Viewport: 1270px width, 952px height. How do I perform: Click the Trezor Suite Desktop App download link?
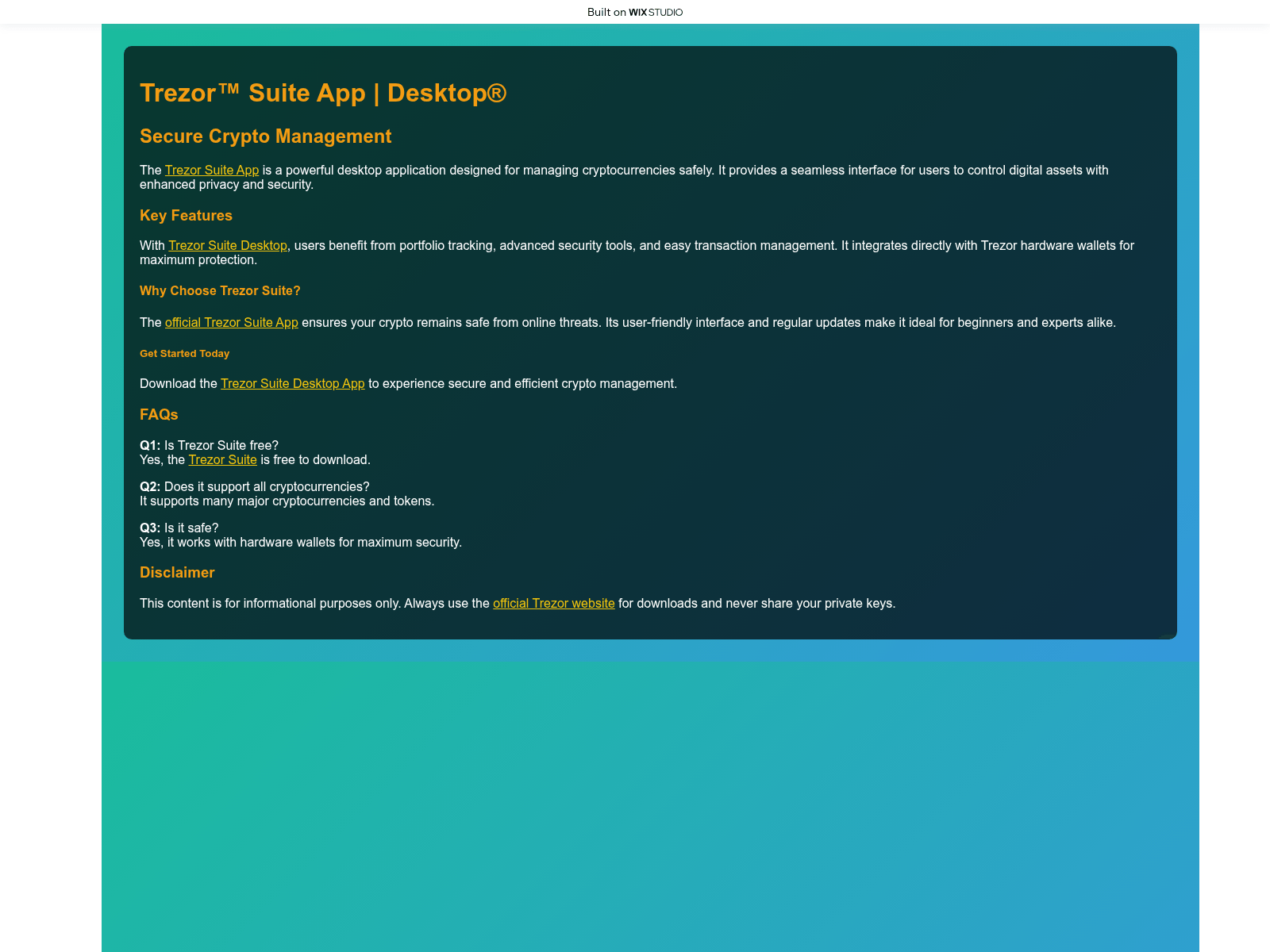click(293, 383)
